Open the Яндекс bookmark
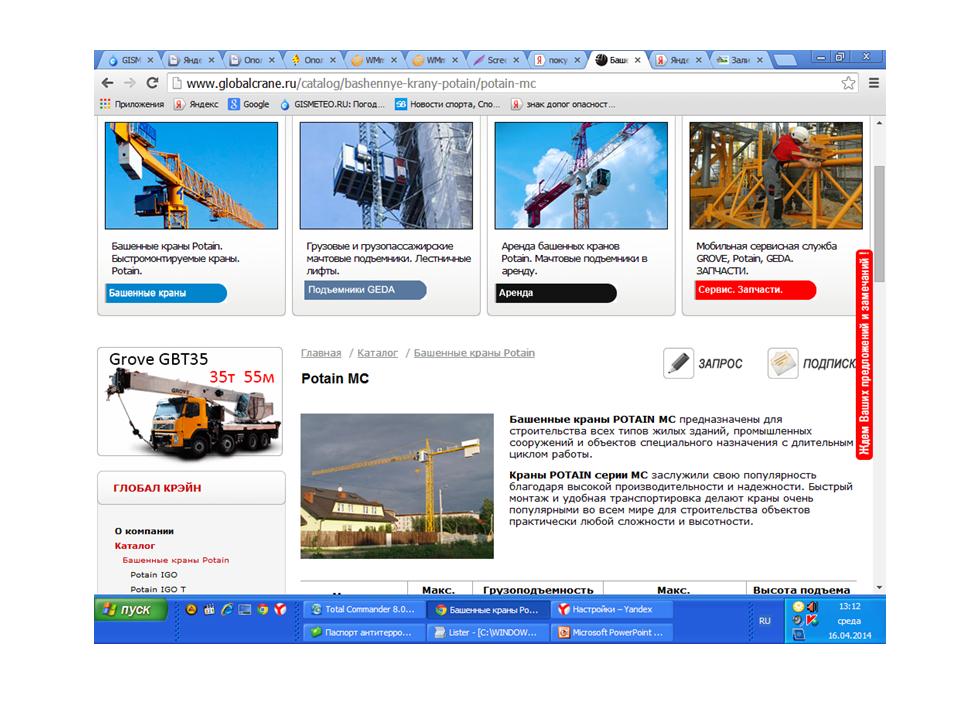Image resolution: width=960 pixels, height=720 pixels. pyautogui.click(x=196, y=104)
